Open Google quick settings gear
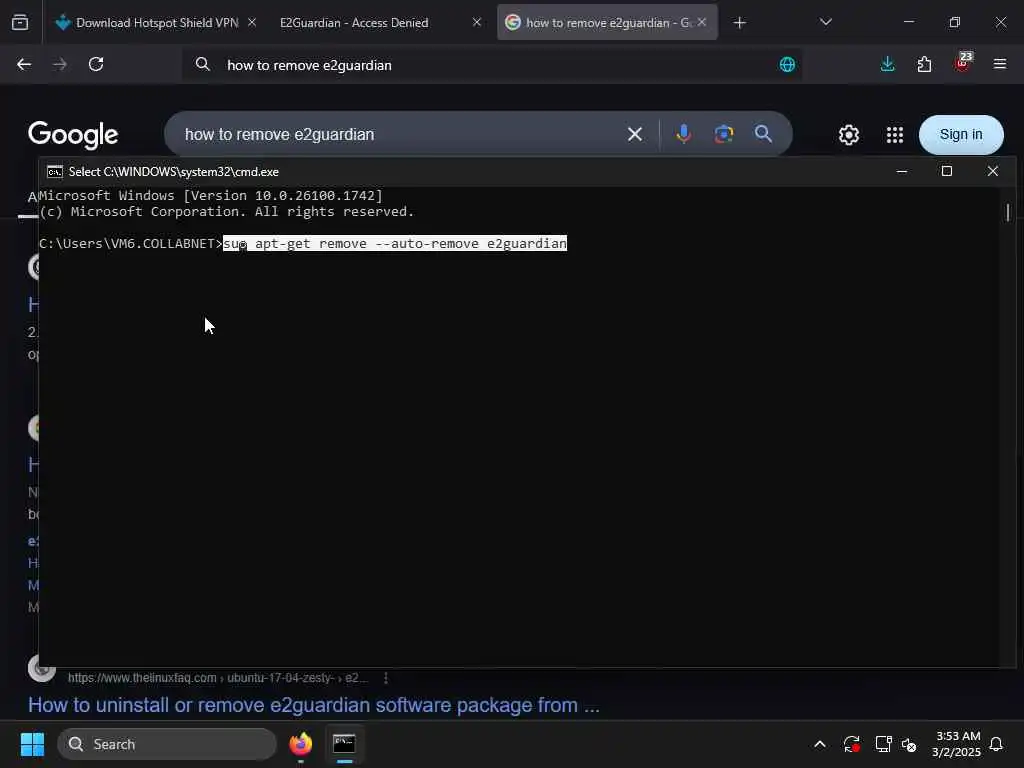The width and height of the screenshot is (1024, 768). (x=848, y=135)
